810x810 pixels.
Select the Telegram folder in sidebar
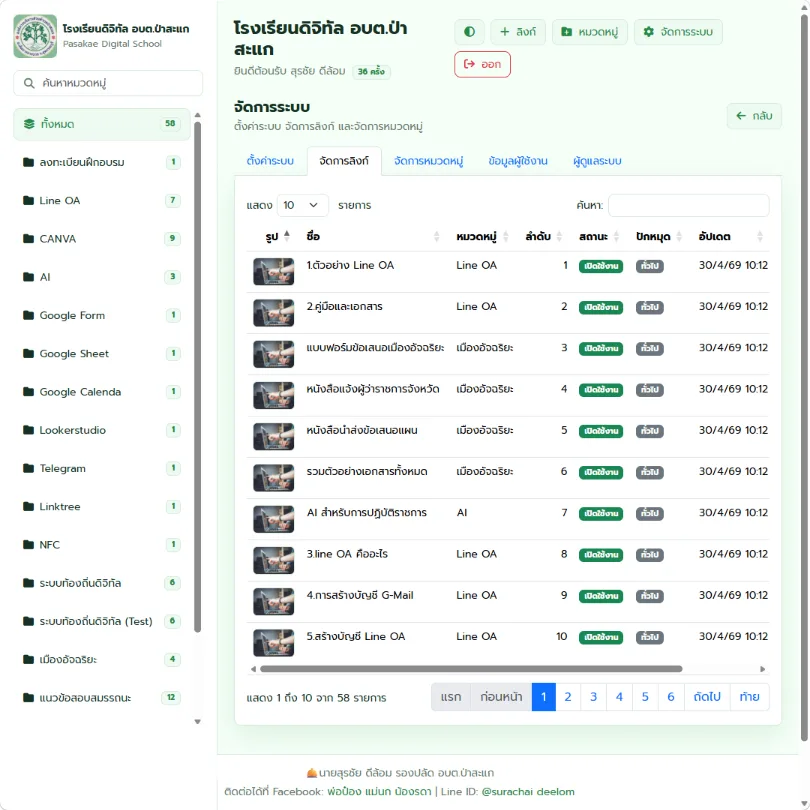point(102,468)
